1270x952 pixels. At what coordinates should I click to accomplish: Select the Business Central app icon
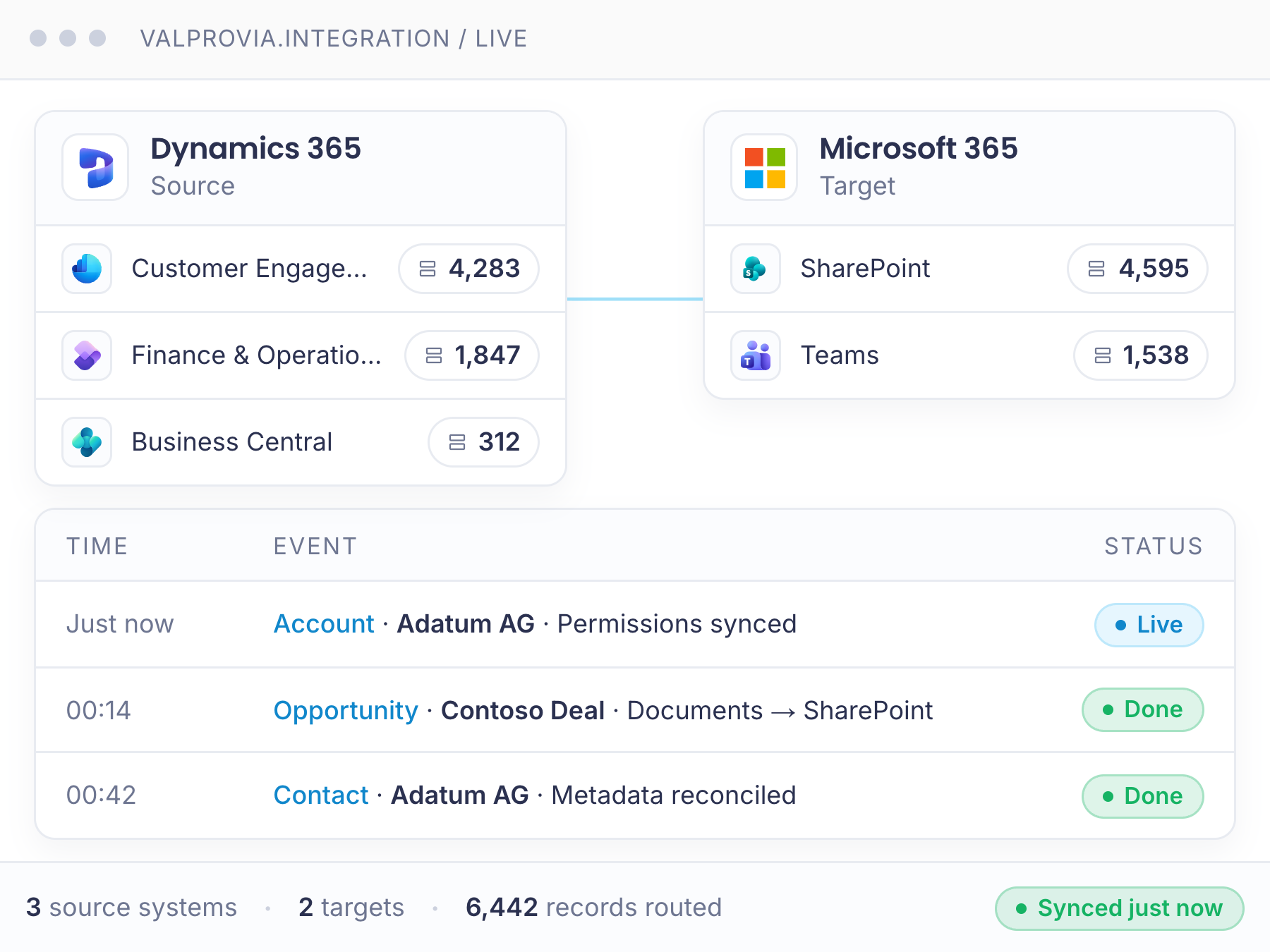87,442
